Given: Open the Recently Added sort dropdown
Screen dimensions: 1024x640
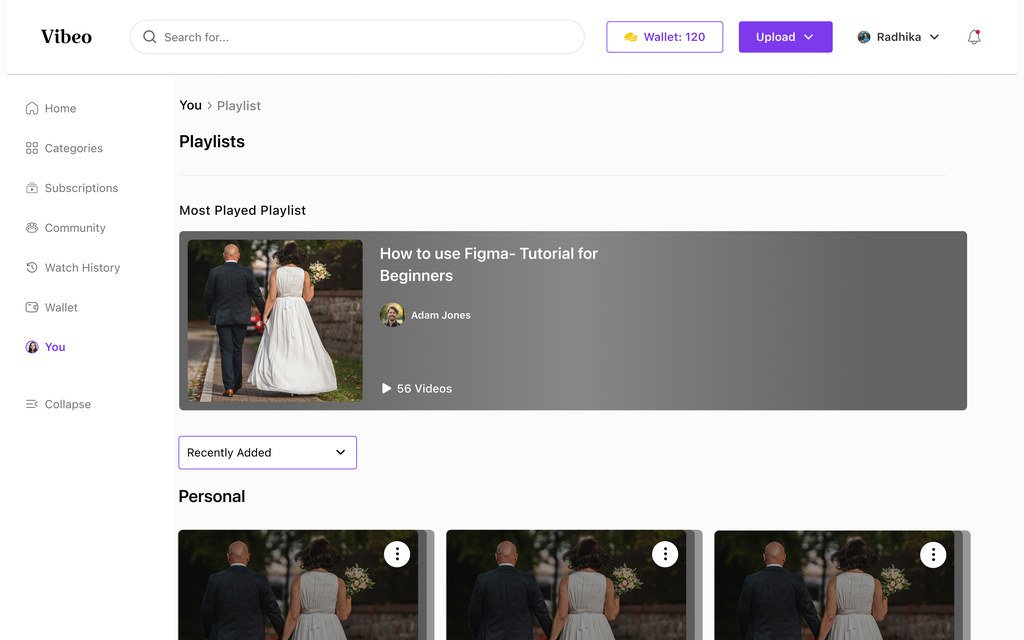Looking at the screenshot, I should [267, 453].
